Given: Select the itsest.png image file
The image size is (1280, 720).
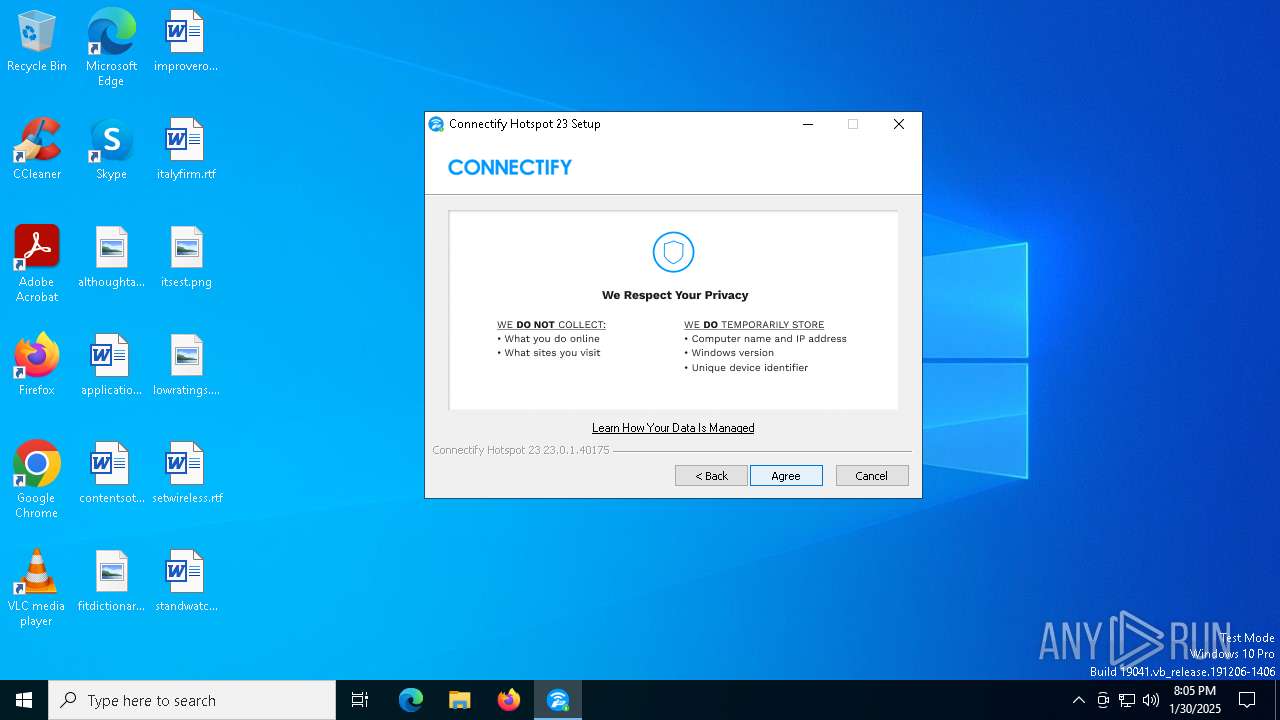Looking at the screenshot, I should click(186, 258).
